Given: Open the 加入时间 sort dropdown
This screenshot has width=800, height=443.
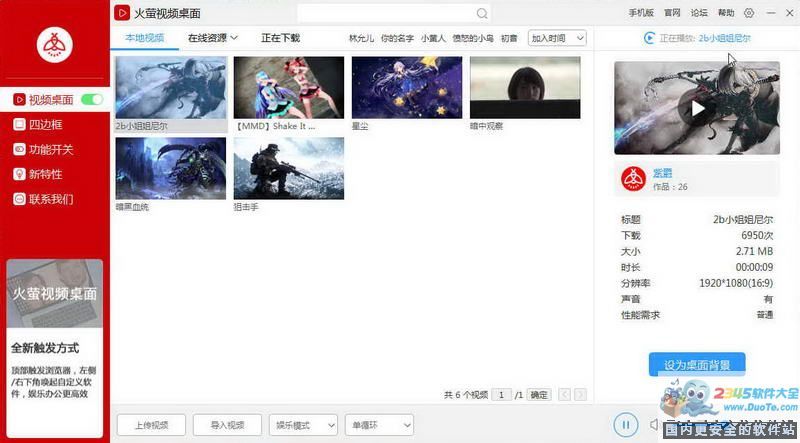Looking at the screenshot, I should click(x=557, y=38).
